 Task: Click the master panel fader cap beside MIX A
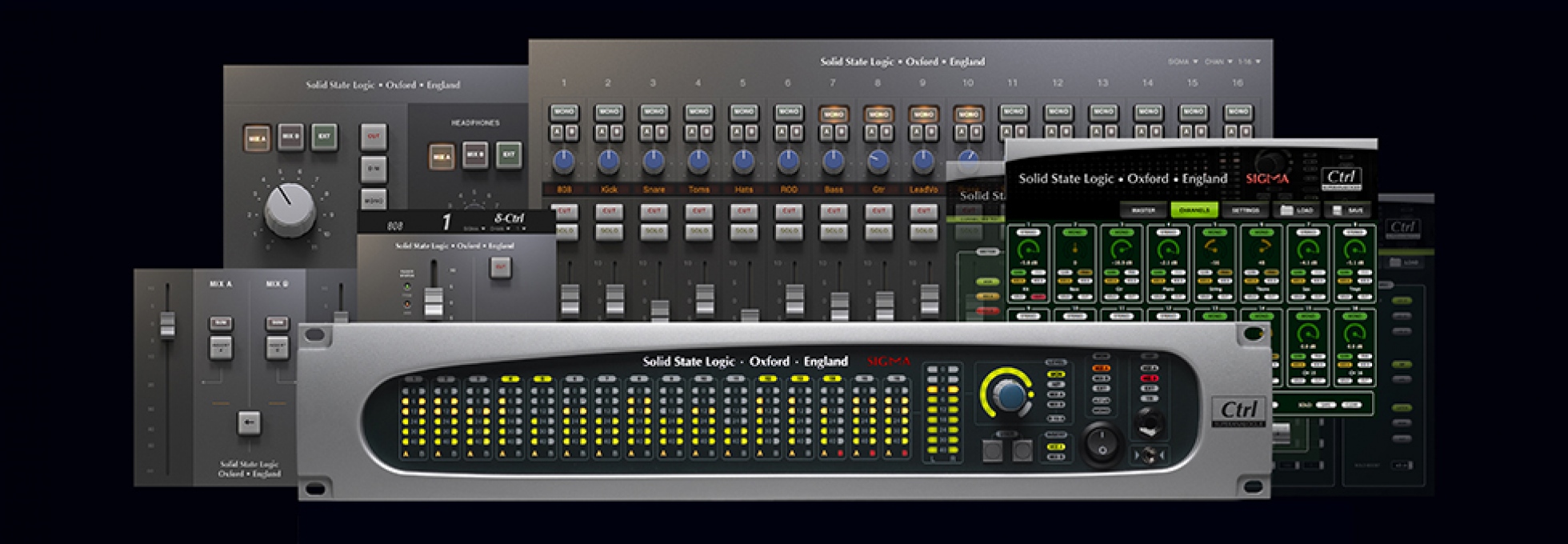167,324
